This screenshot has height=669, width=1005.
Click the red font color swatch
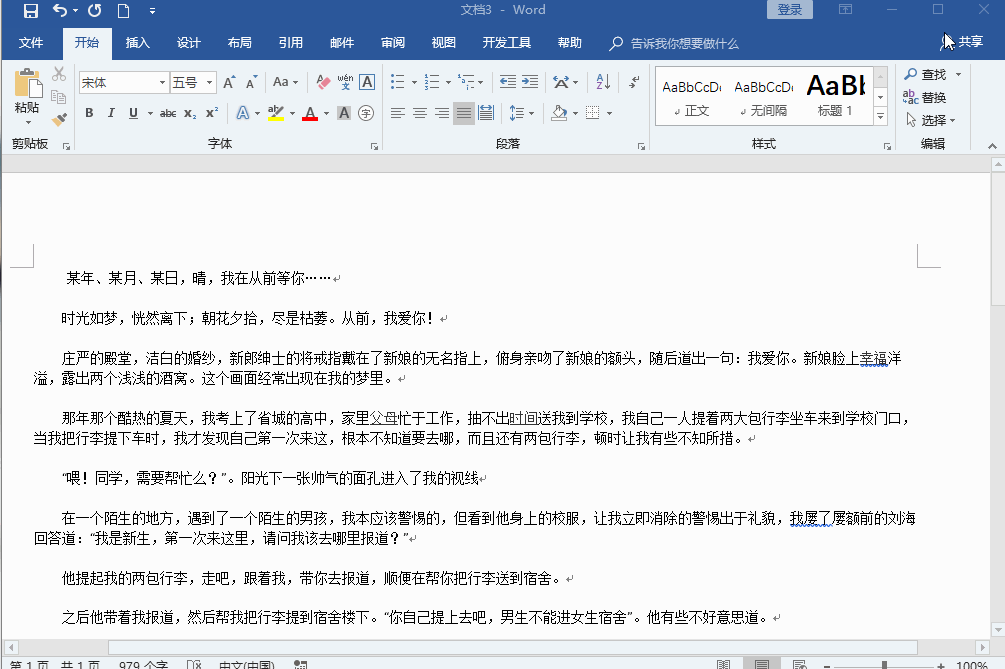309,113
